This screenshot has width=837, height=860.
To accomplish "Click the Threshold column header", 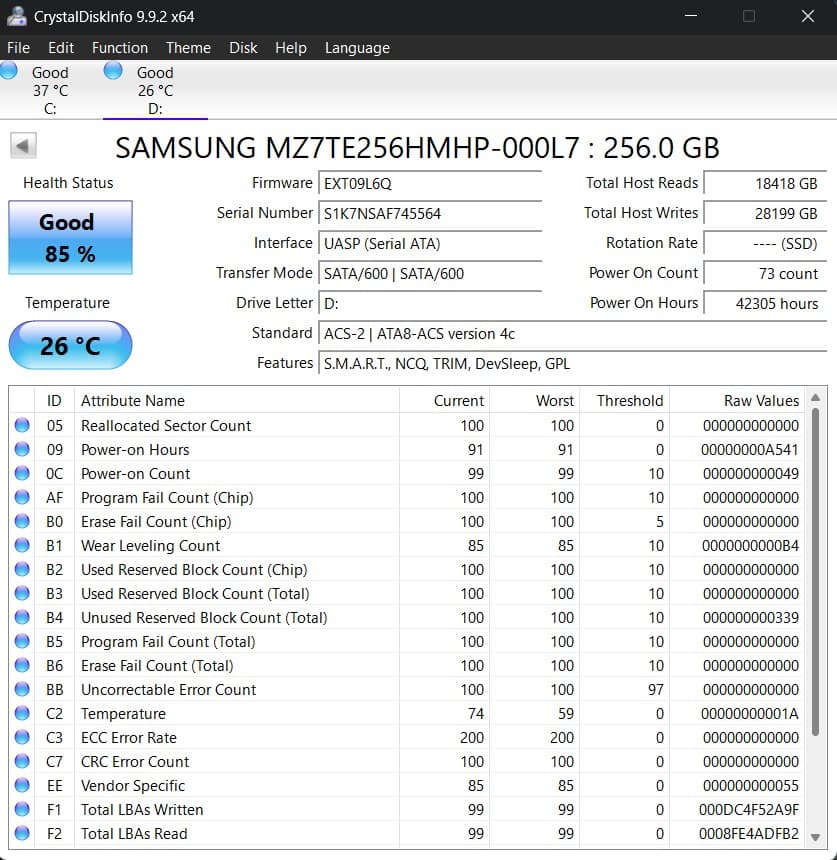I will (x=624, y=400).
